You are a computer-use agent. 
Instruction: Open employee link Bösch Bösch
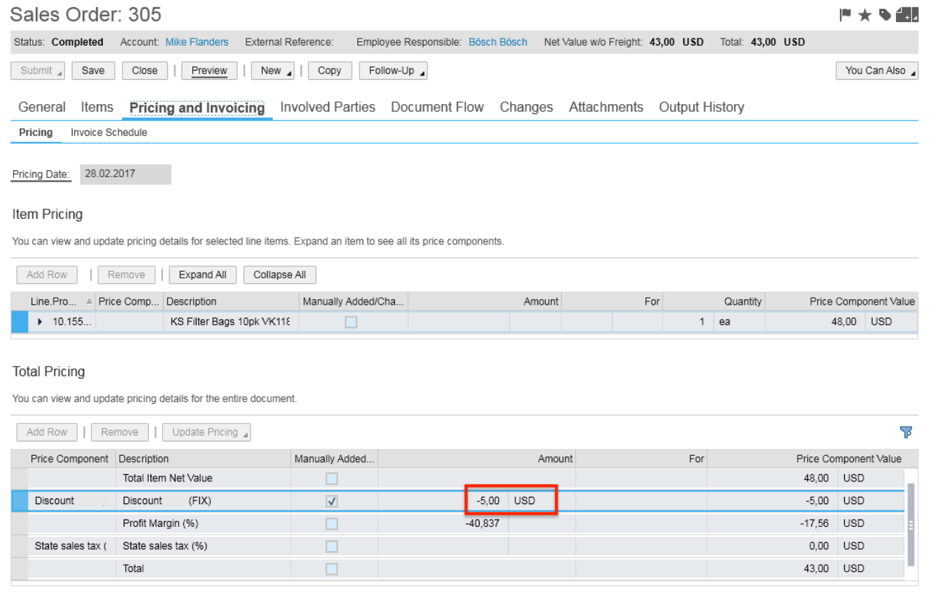pyautogui.click(x=498, y=42)
